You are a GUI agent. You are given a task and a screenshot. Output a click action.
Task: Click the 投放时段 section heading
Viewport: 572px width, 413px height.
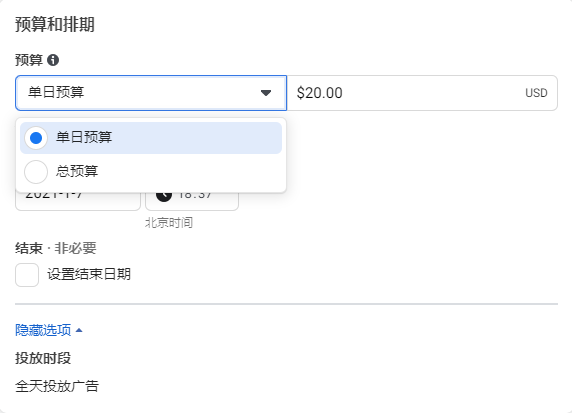[43, 358]
